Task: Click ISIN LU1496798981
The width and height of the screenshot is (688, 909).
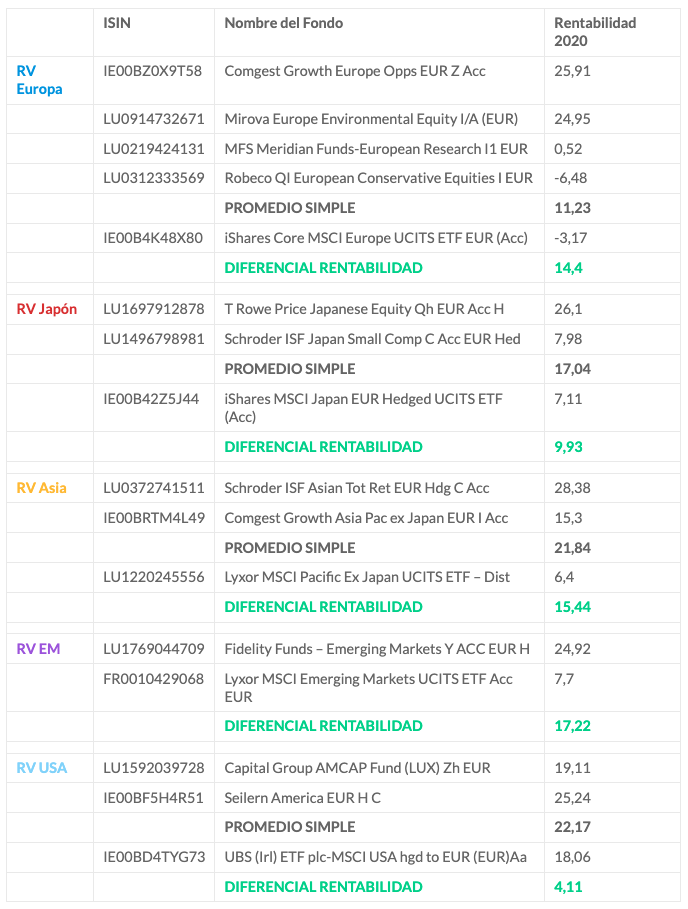Action: click(x=154, y=339)
